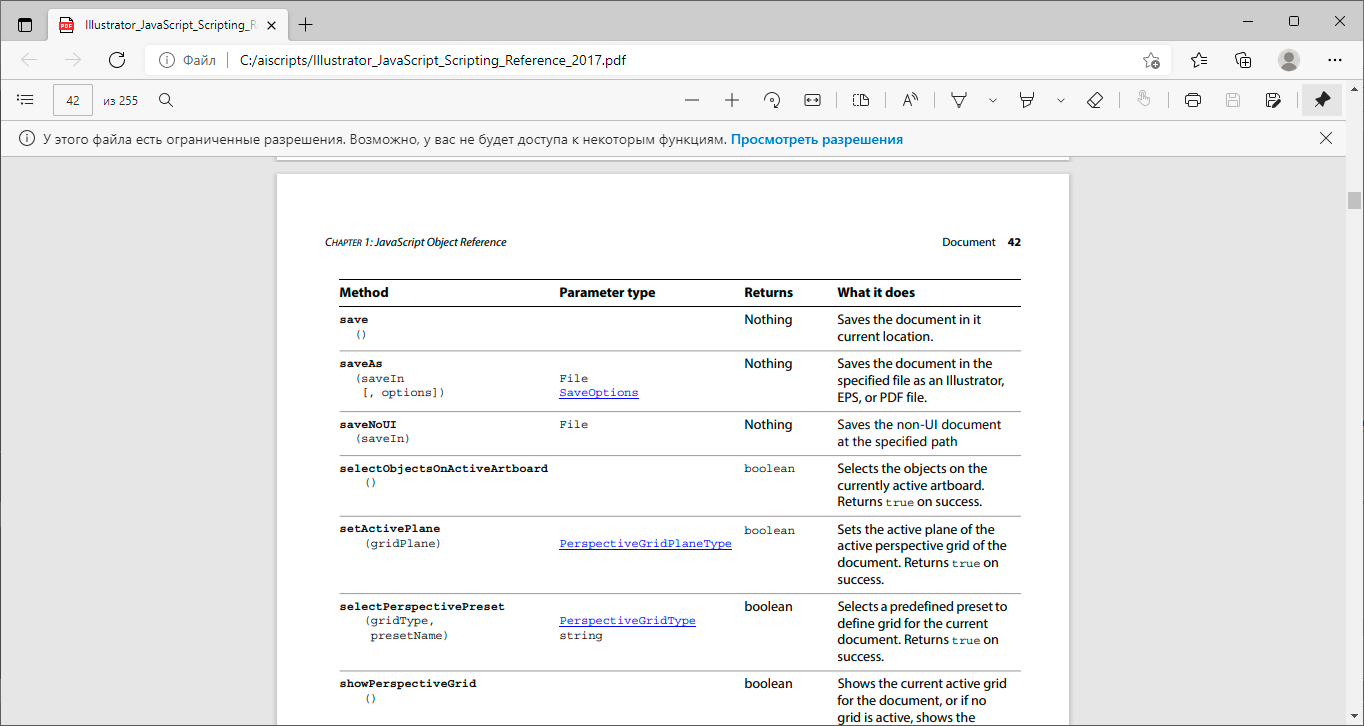
Task: Start read aloud for the PDF
Action: click(x=910, y=100)
